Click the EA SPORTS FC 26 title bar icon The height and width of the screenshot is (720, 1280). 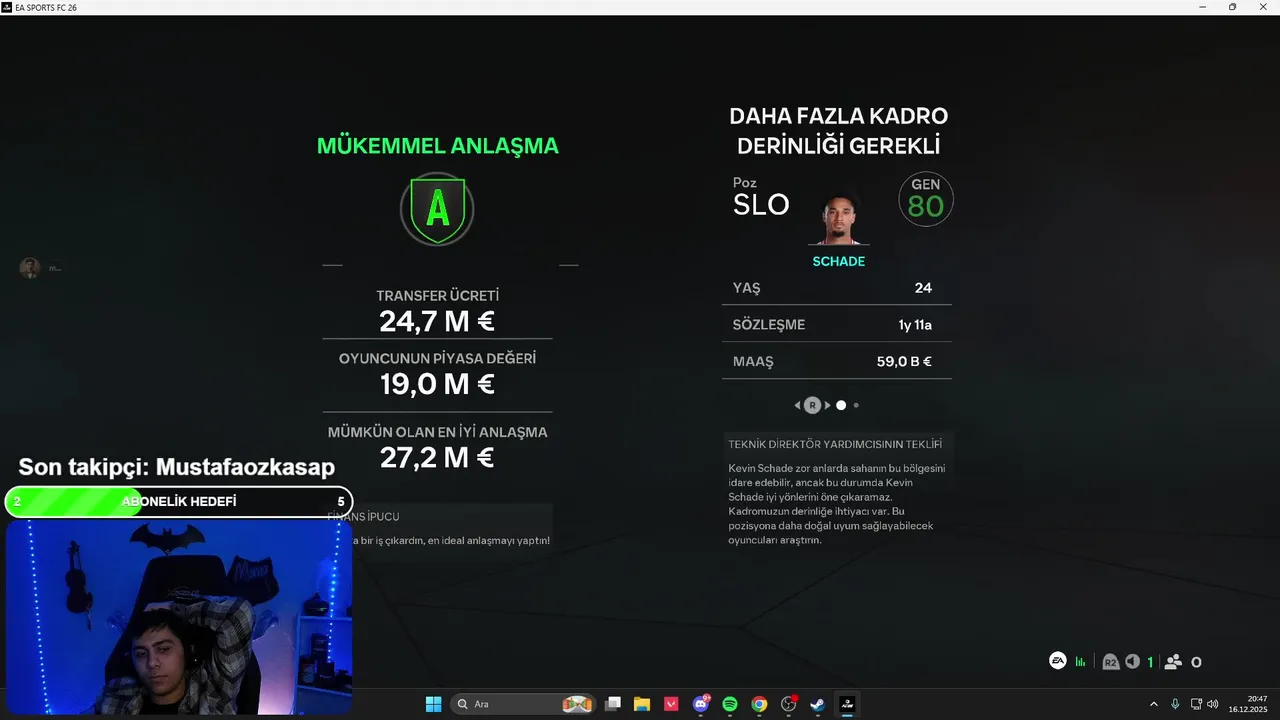[x=6, y=7]
